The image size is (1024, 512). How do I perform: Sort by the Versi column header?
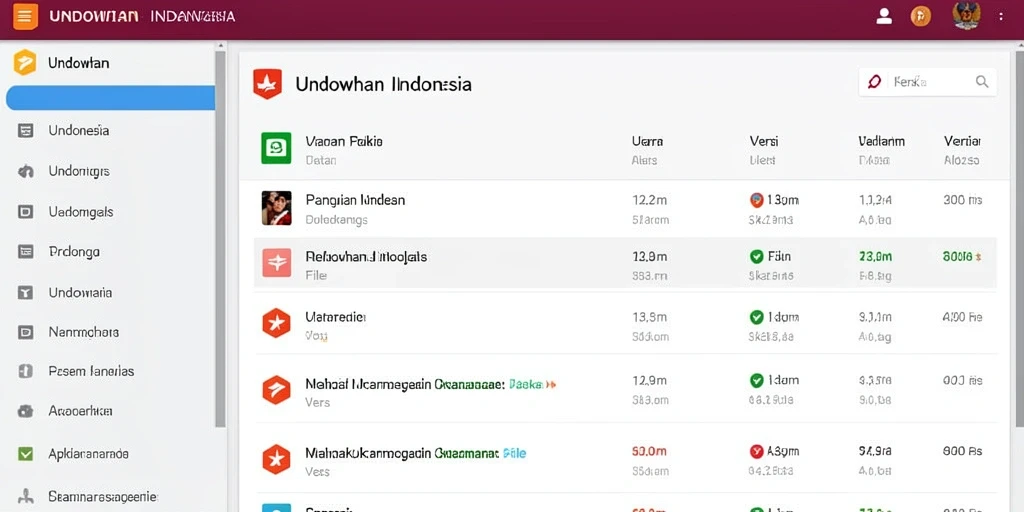763,141
